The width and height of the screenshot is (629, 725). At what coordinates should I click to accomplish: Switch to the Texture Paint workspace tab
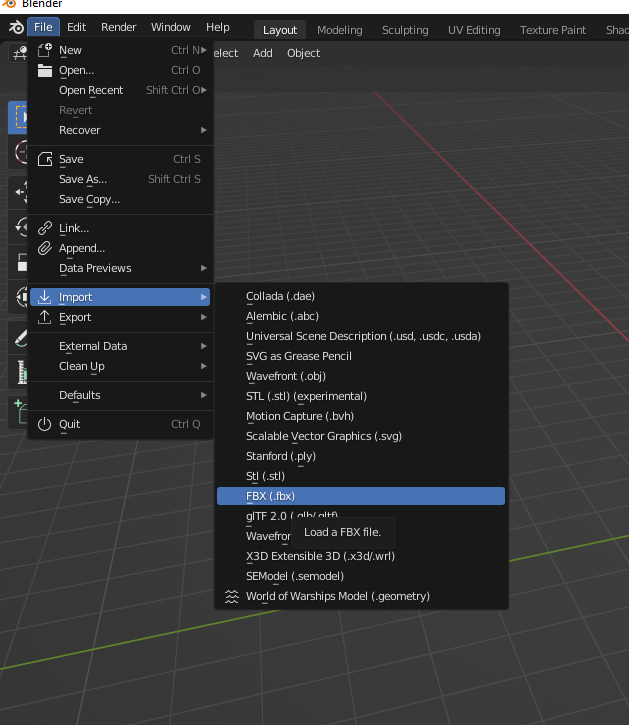(x=553, y=30)
